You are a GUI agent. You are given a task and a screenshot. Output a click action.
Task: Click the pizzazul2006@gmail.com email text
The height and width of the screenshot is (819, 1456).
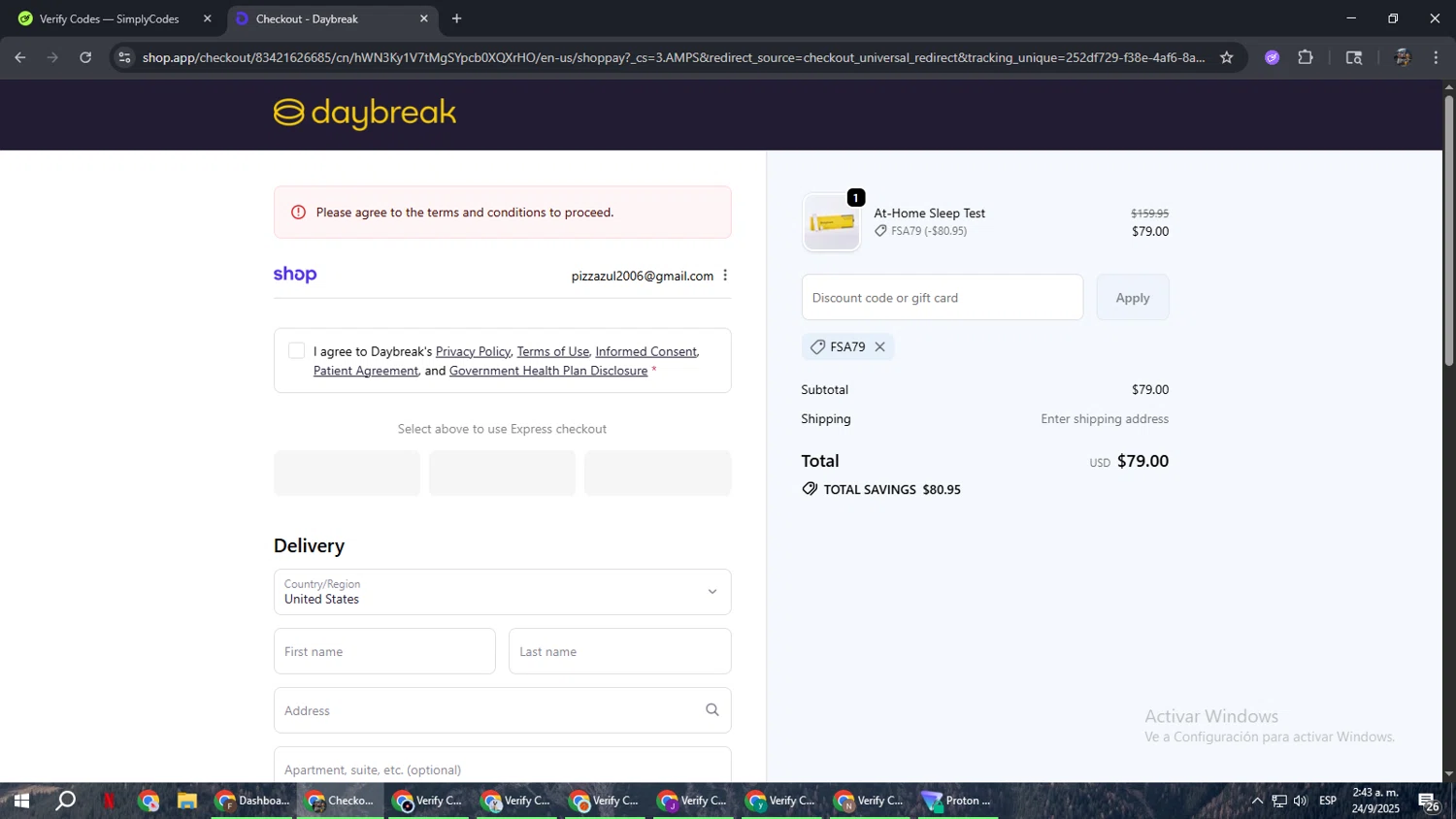pyautogui.click(x=642, y=276)
